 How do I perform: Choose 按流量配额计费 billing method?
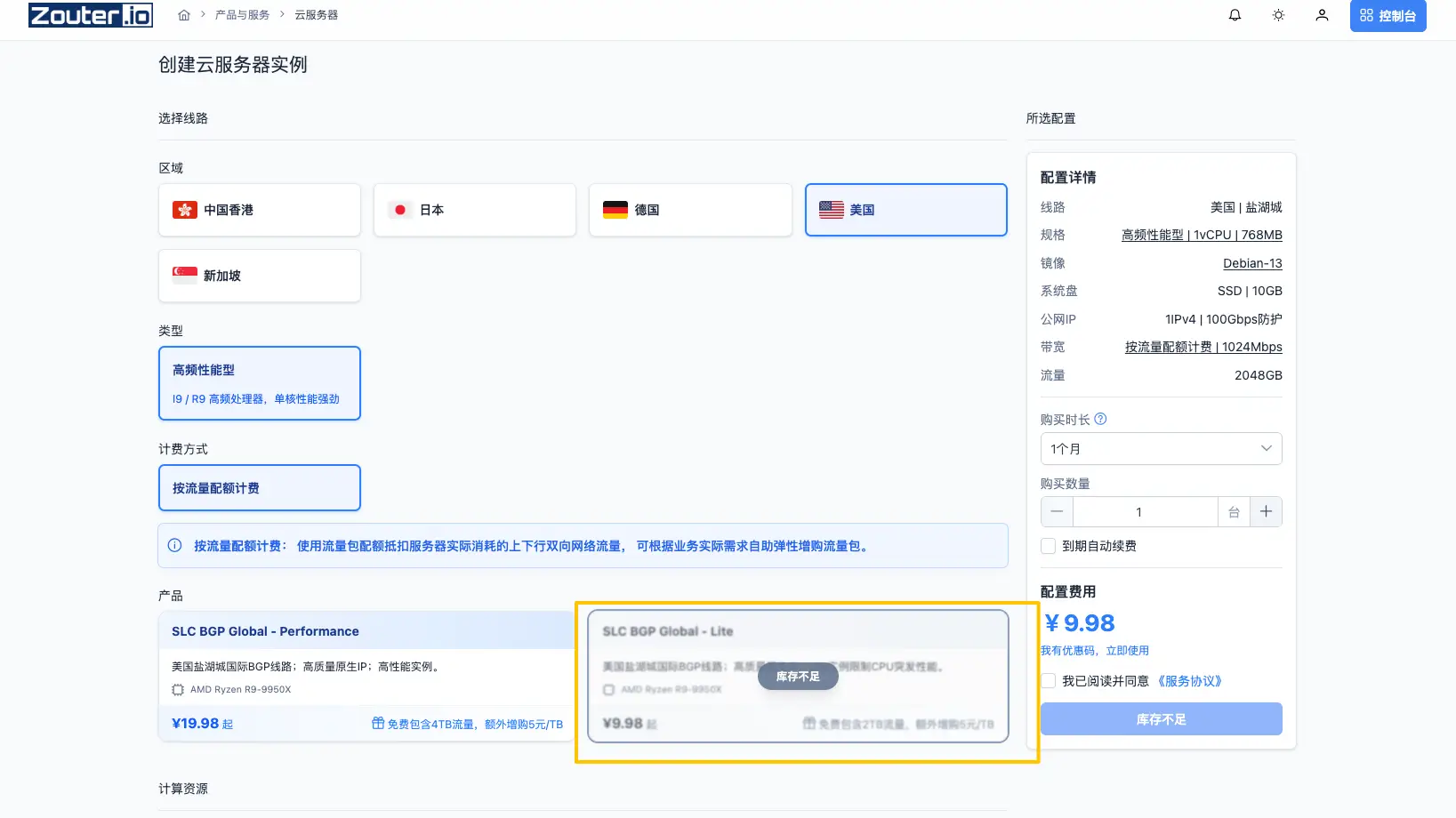pyautogui.click(x=260, y=488)
